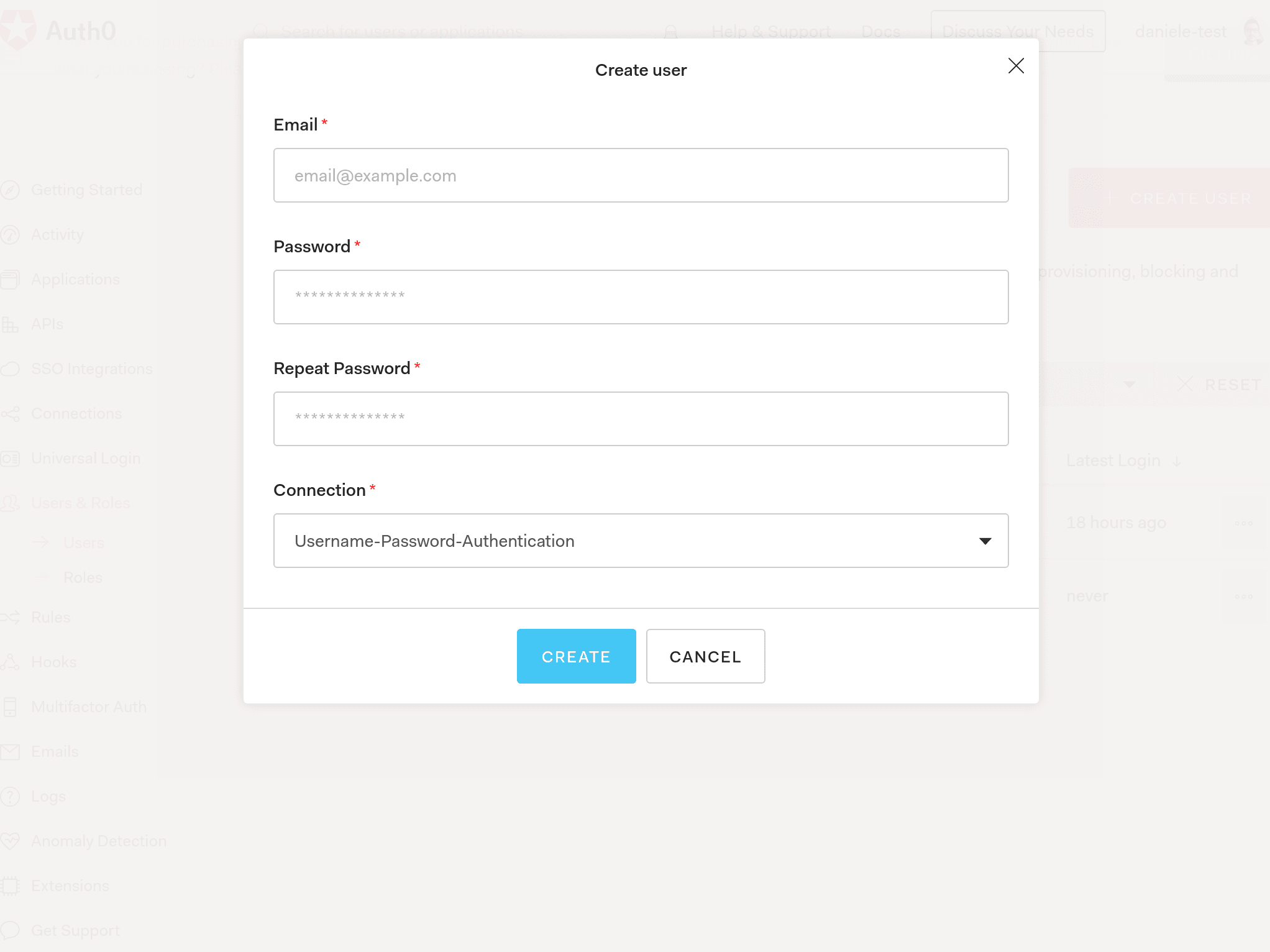Open APIs section in sidebar
Screen dimensions: 1270x952
[x=47, y=323]
